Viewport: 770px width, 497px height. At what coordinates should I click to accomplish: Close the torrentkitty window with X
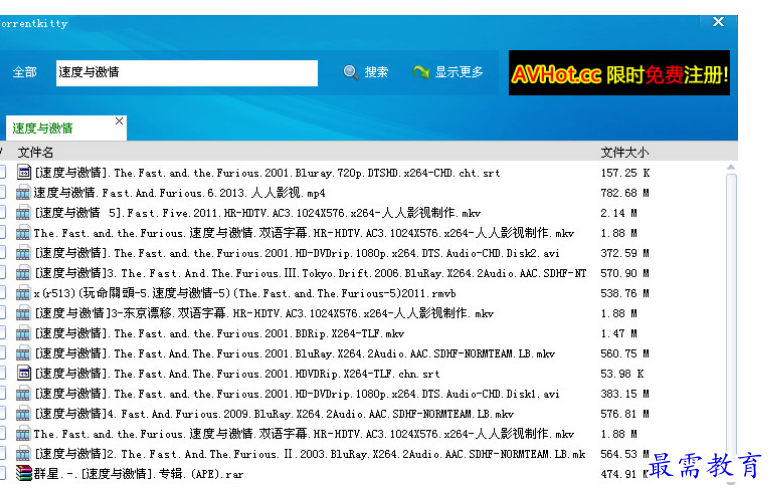pos(718,22)
